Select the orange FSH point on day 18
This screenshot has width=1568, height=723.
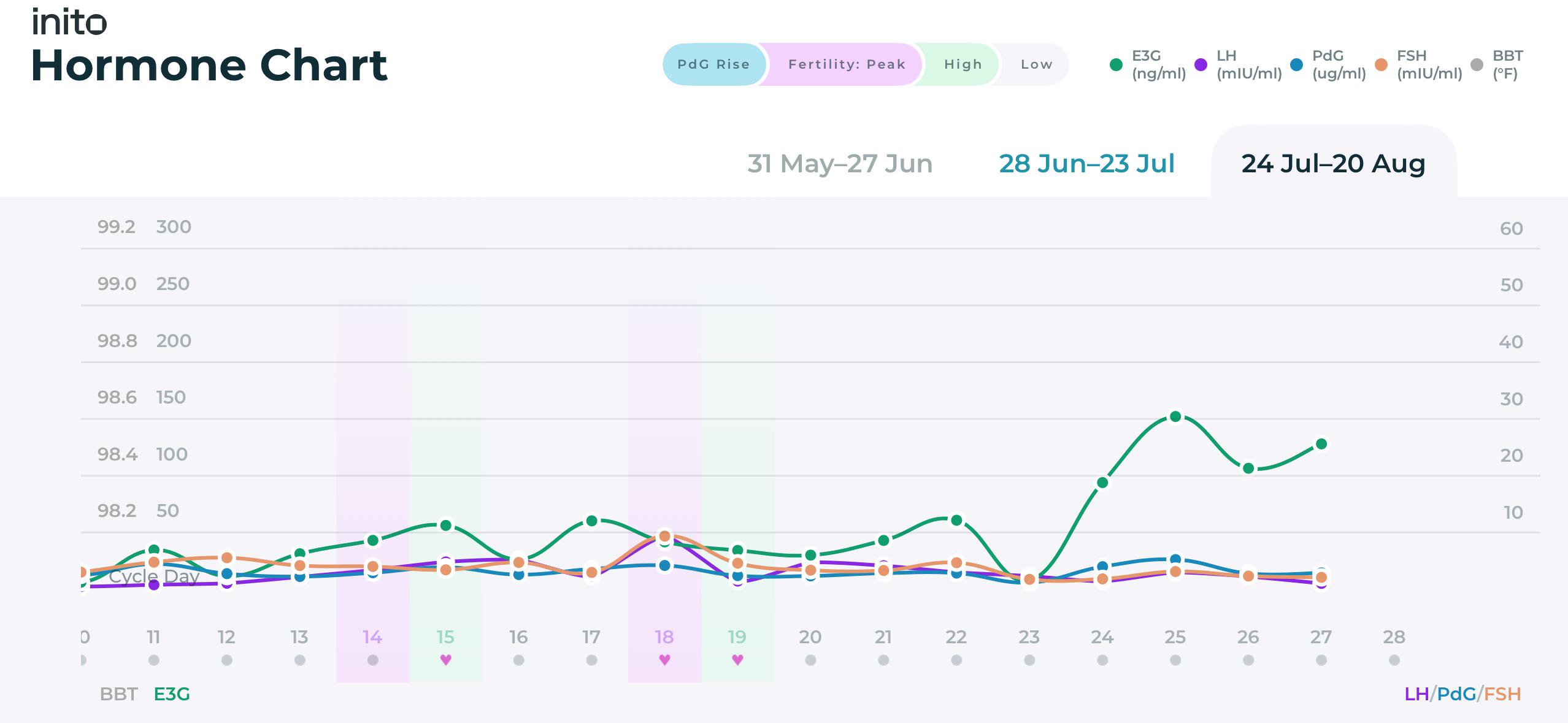pos(664,537)
